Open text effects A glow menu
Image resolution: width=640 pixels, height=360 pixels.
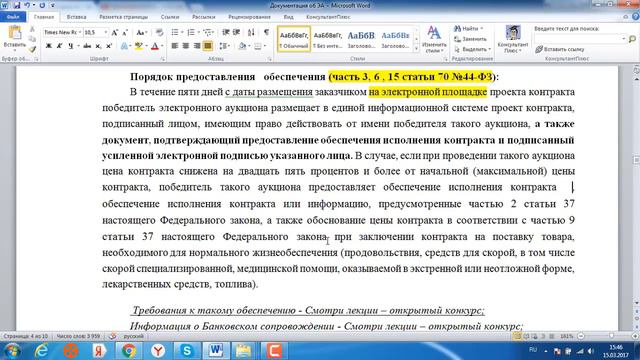[x=124, y=46]
